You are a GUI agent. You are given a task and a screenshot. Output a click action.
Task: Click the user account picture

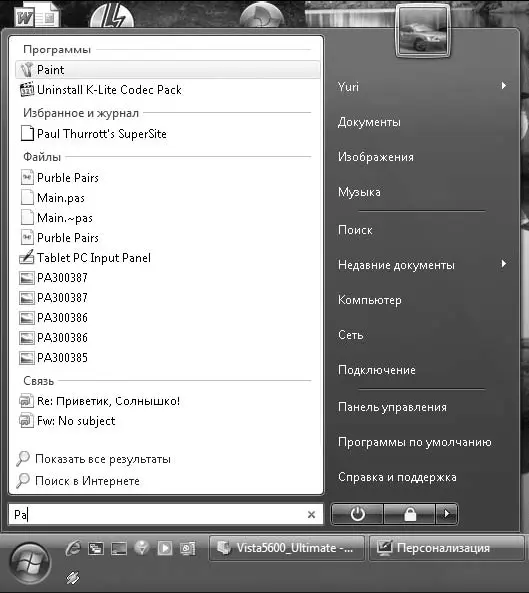tap(423, 33)
